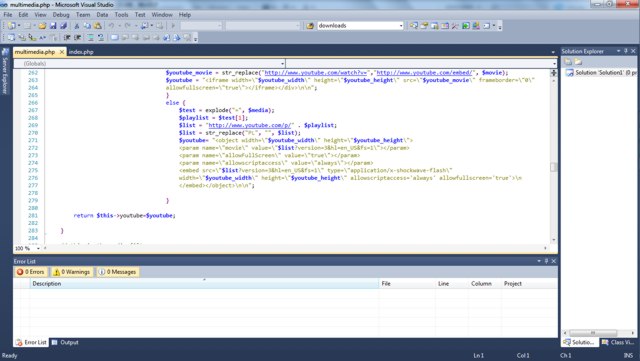Sort by the Project column header
The height and width of the screenshot is (361, 640).
point(529,284)
